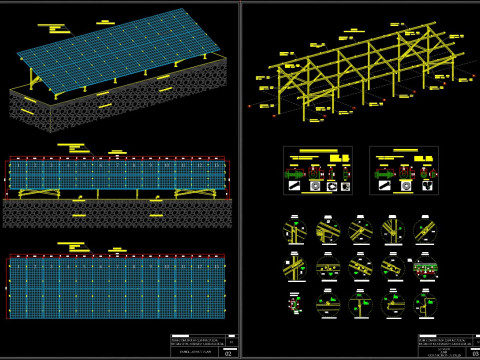This screenshot has width=480, height=360.
Task: Click the washer photo in the four-photo detail box
Action: pos(315,186)
